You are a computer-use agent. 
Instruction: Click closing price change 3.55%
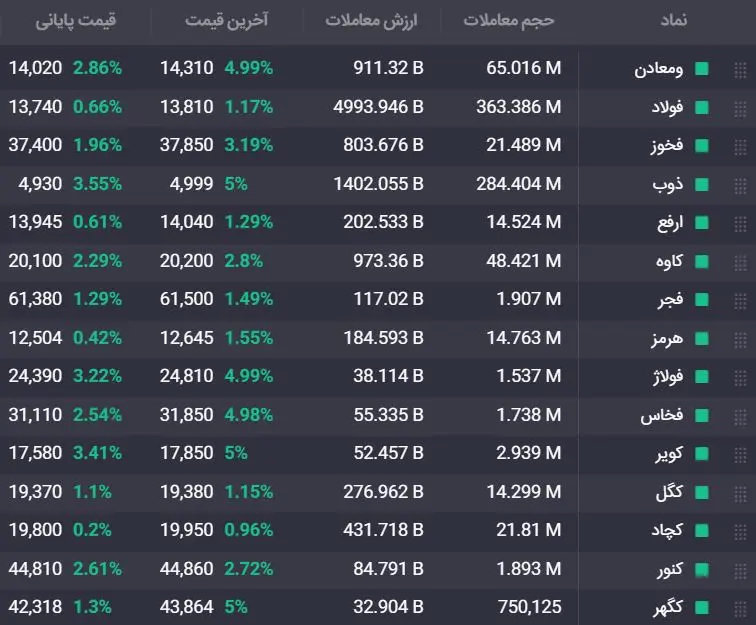[x=97, y=184]
